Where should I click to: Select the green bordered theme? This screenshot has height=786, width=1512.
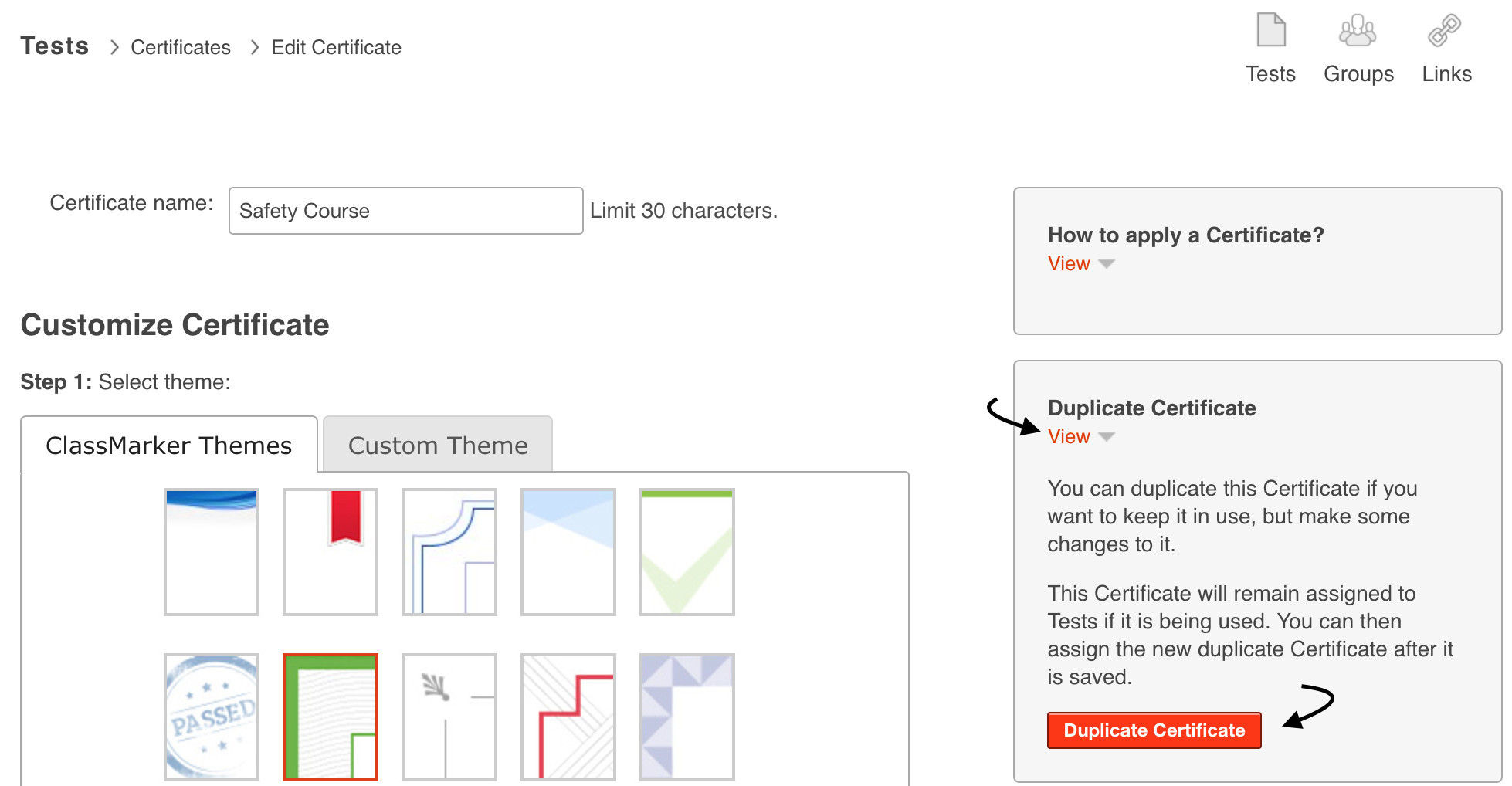click(331, 717)
